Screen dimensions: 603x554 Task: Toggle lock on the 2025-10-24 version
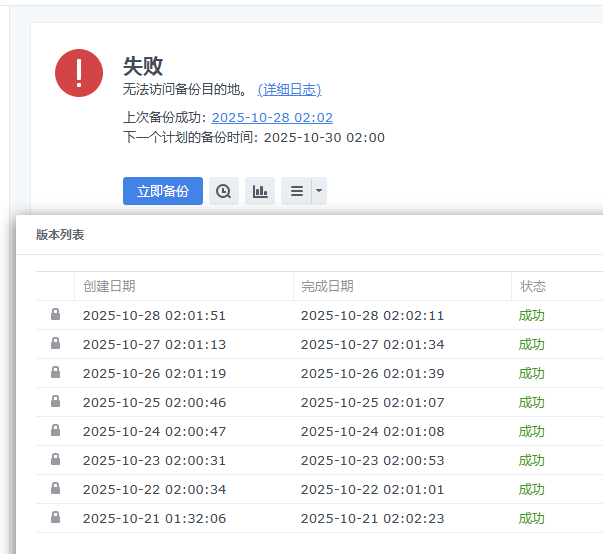(x=55, y=431)
